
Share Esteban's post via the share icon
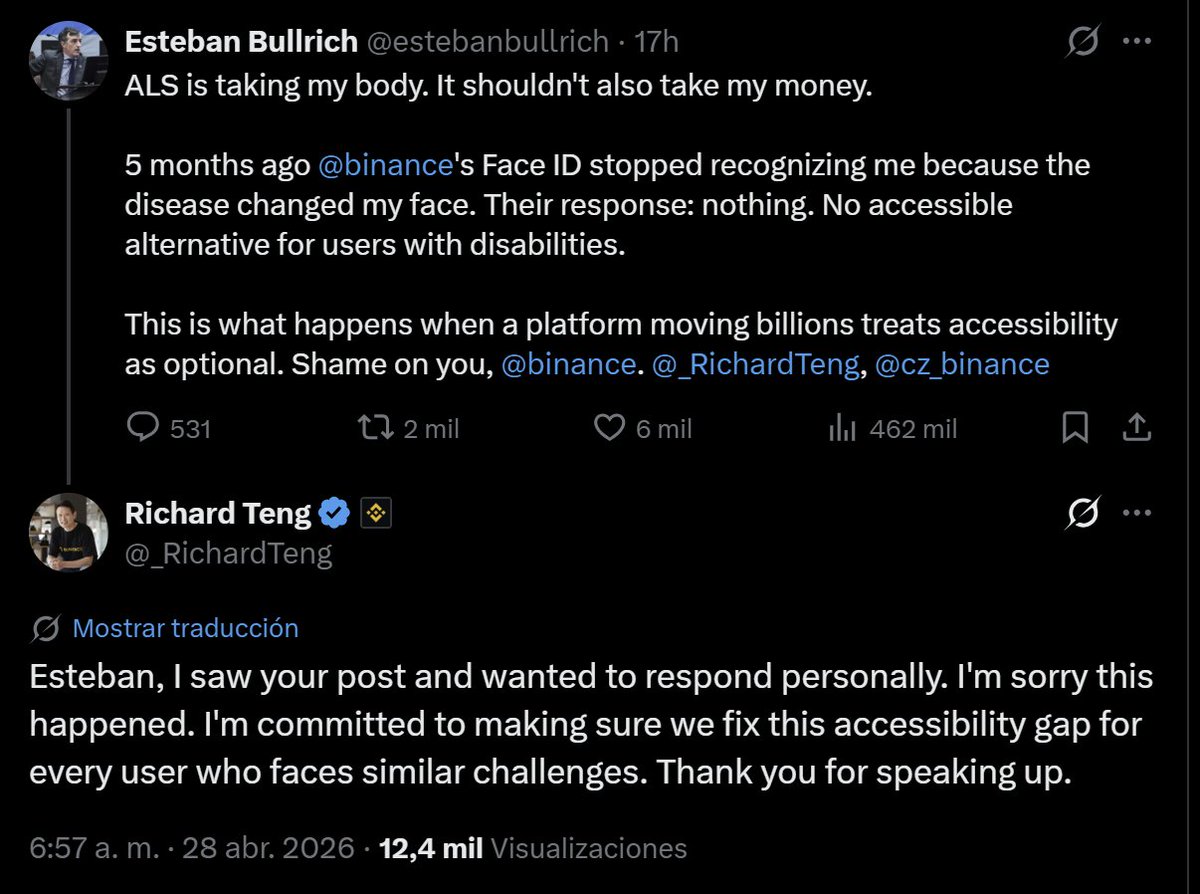[x=1135, y=428]
